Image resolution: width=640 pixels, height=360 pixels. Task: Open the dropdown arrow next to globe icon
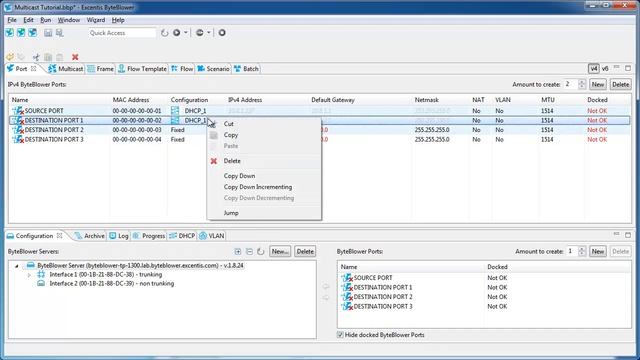209,33
